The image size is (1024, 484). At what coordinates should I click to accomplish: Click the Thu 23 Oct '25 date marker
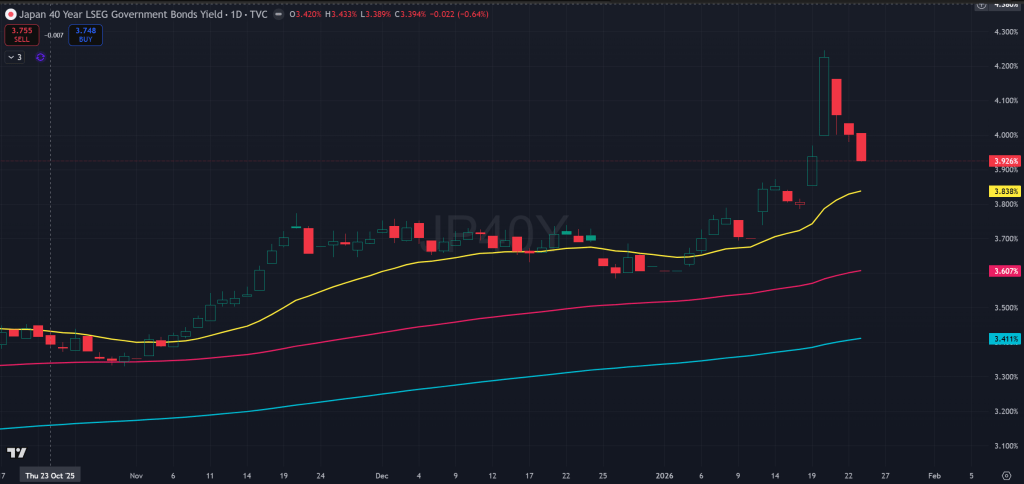tap(50, 477)
